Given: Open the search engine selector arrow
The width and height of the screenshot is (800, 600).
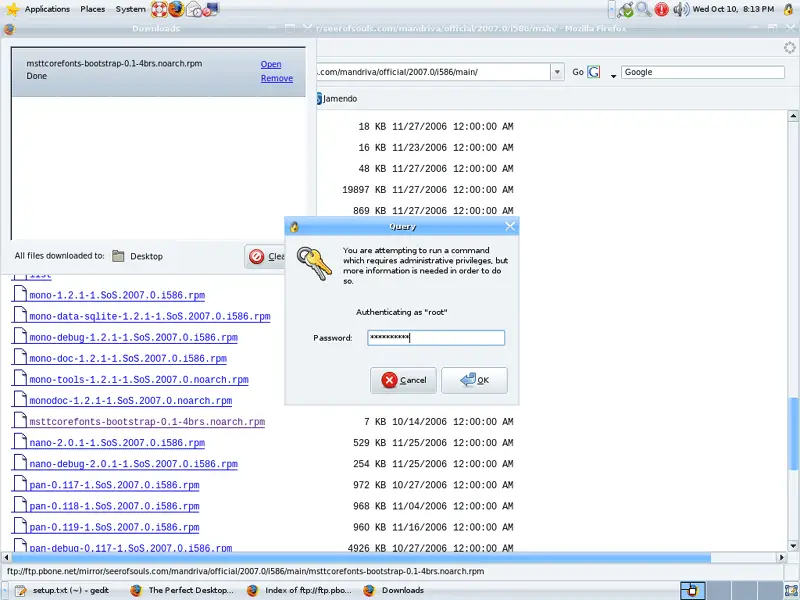Looking at the screenshot, I should tap(613, 76).
